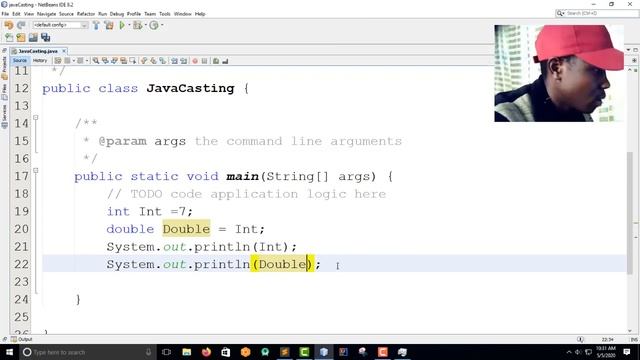Viewport: 640px width, 360px height.
Task: Click the New File icon
Action: (x=9, y=38)
